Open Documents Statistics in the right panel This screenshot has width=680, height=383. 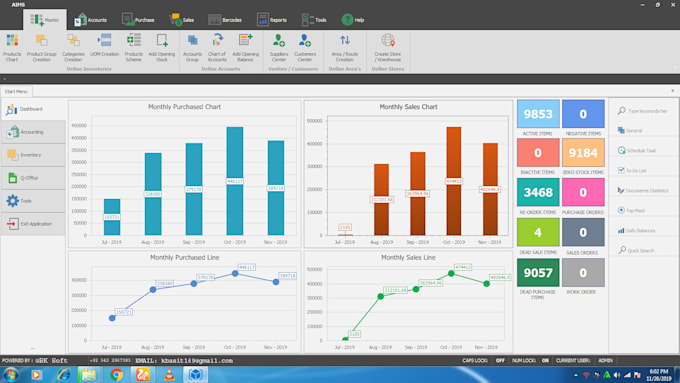(643, 190)
